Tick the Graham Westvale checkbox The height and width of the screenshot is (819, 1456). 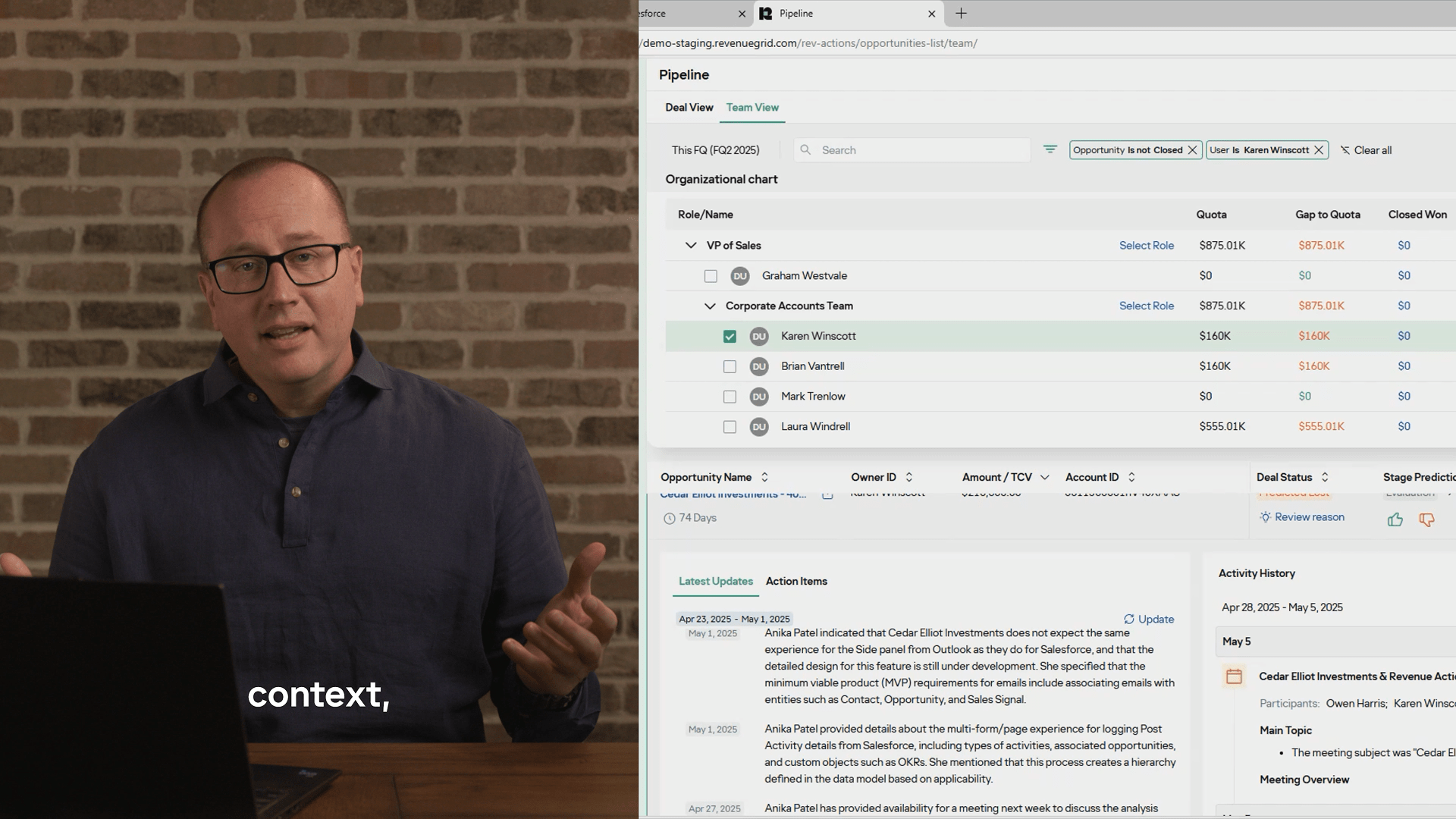[711, 276]
